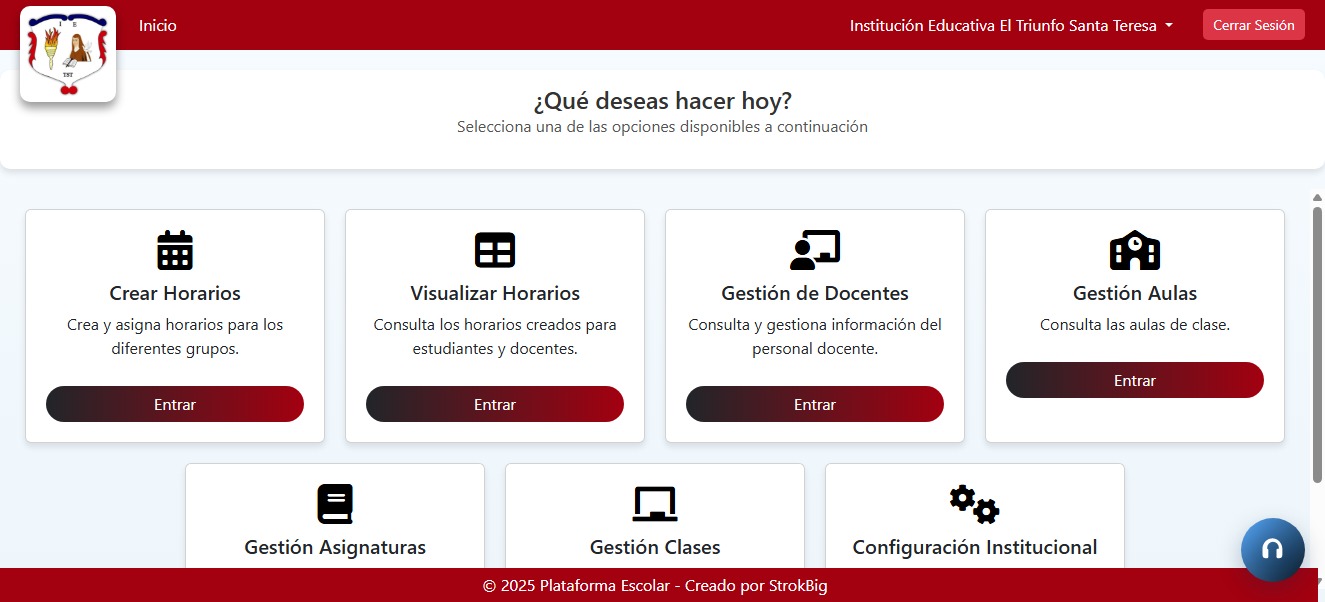Click the monitor icon above Gestión Clases
The height and width of the screenshot is (602, 1325).
coord(654,504)
